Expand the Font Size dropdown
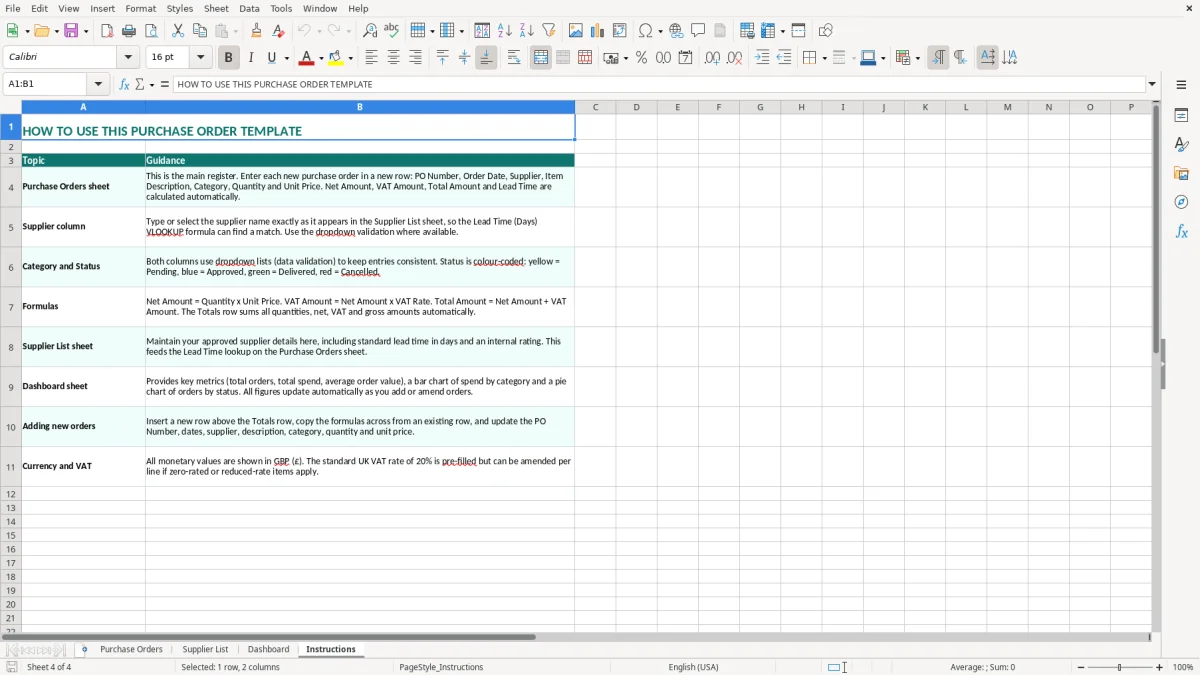Viewport: 1200px width, 675px height. point(200,58)
